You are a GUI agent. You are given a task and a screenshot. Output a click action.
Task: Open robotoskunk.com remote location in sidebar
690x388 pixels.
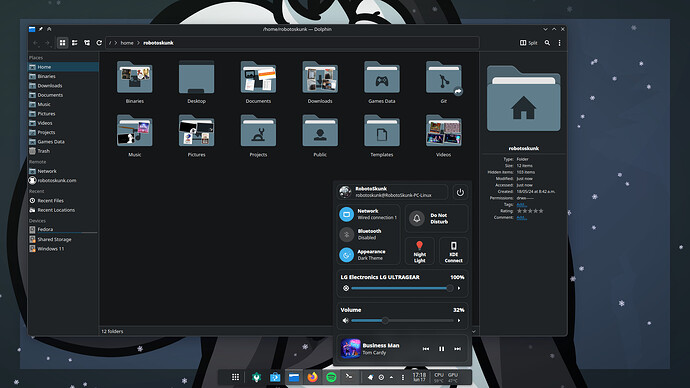(x=63, y=180)
